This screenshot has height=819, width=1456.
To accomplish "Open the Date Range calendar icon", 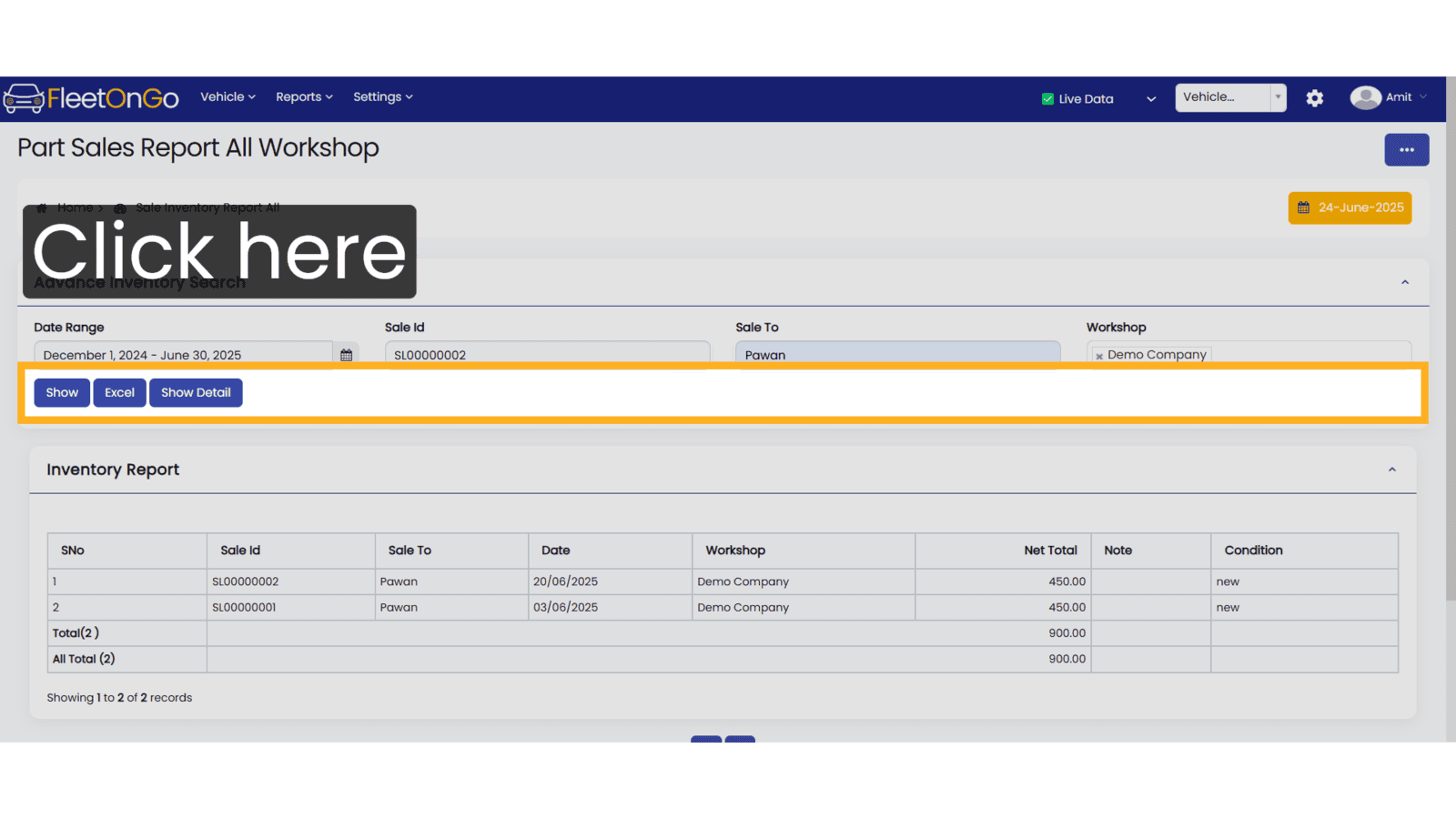I will point(346,355).
